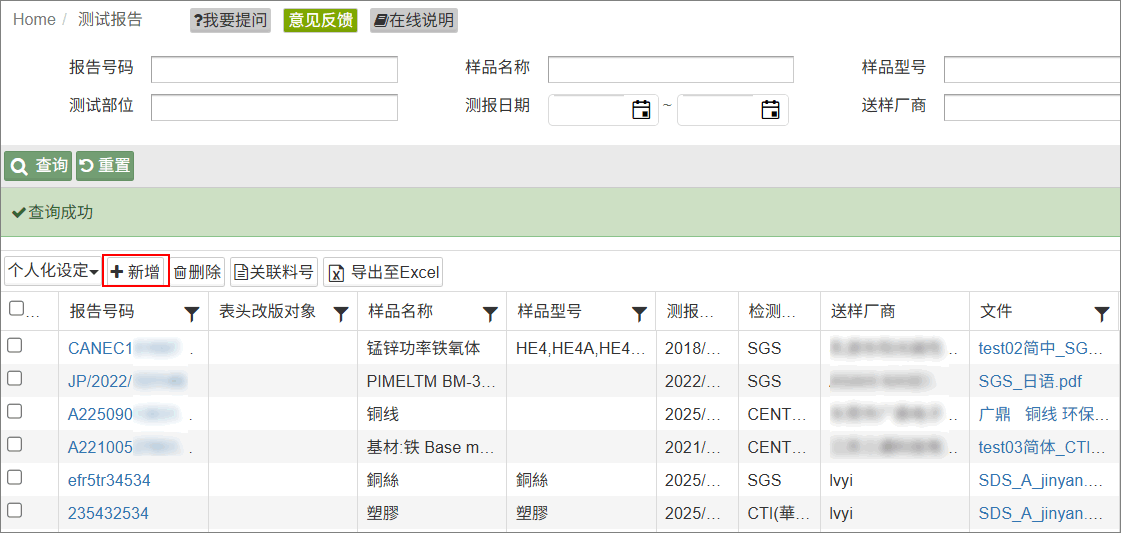This screenshot has width=1121, height=533.
Task: Open file test03简体_CTI link
Action: 1042,447
